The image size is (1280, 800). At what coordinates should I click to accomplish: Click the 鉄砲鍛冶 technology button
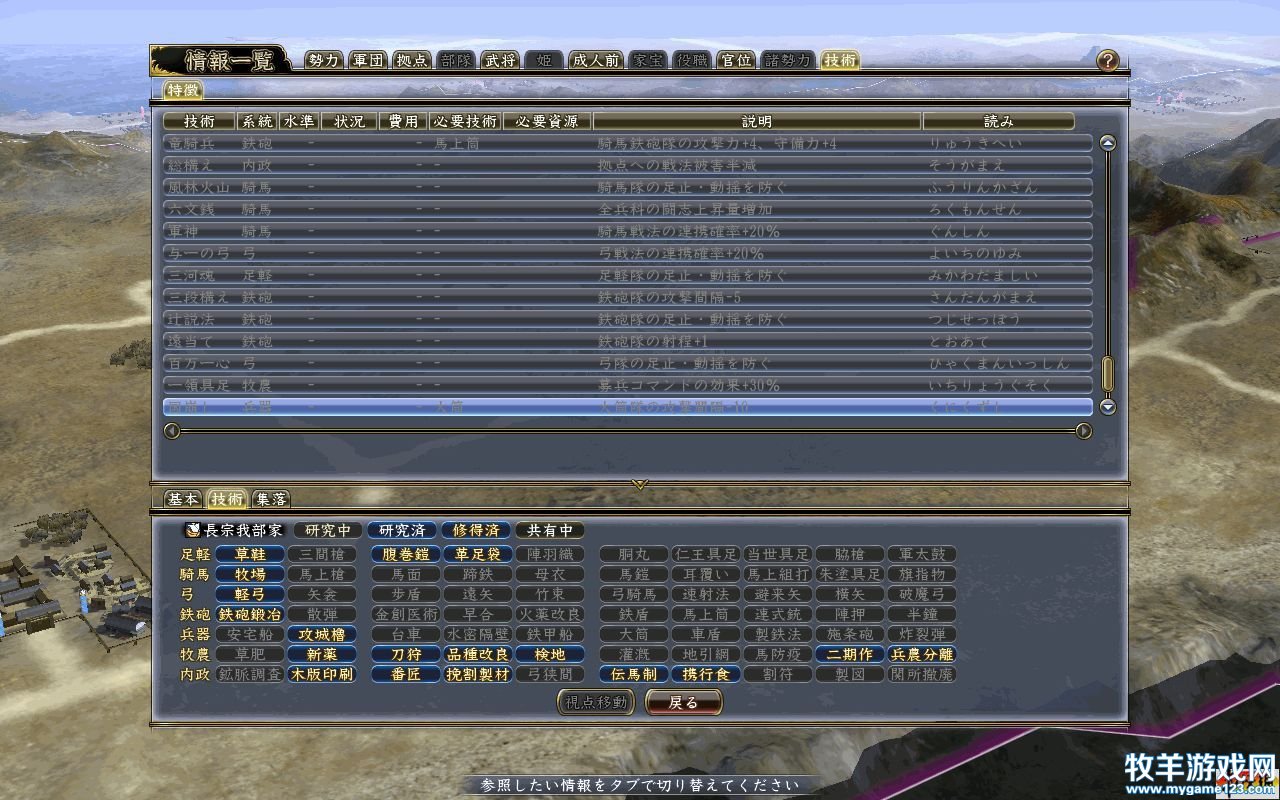pyautogui.click(x=250, y=614)
